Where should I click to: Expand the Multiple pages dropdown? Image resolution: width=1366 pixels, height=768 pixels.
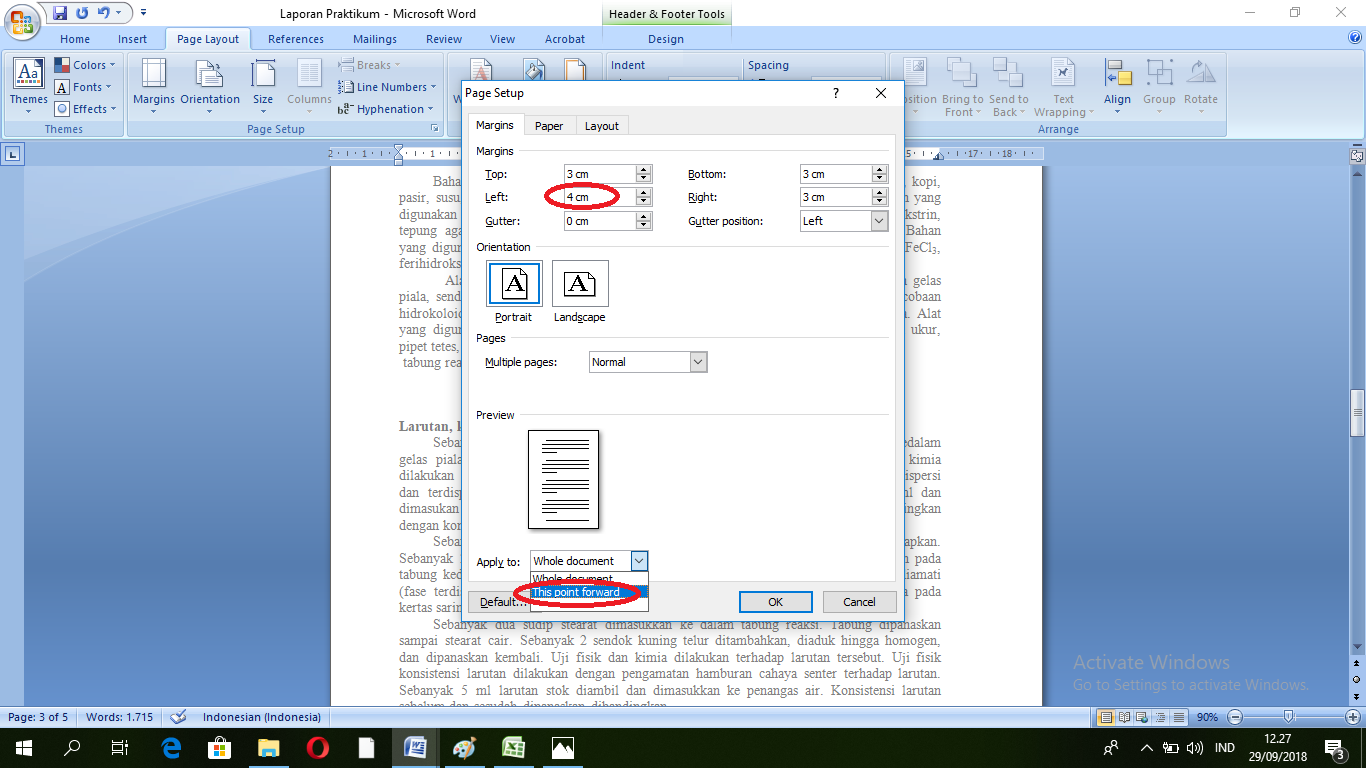pyautogui.click(x=698, y=362)
